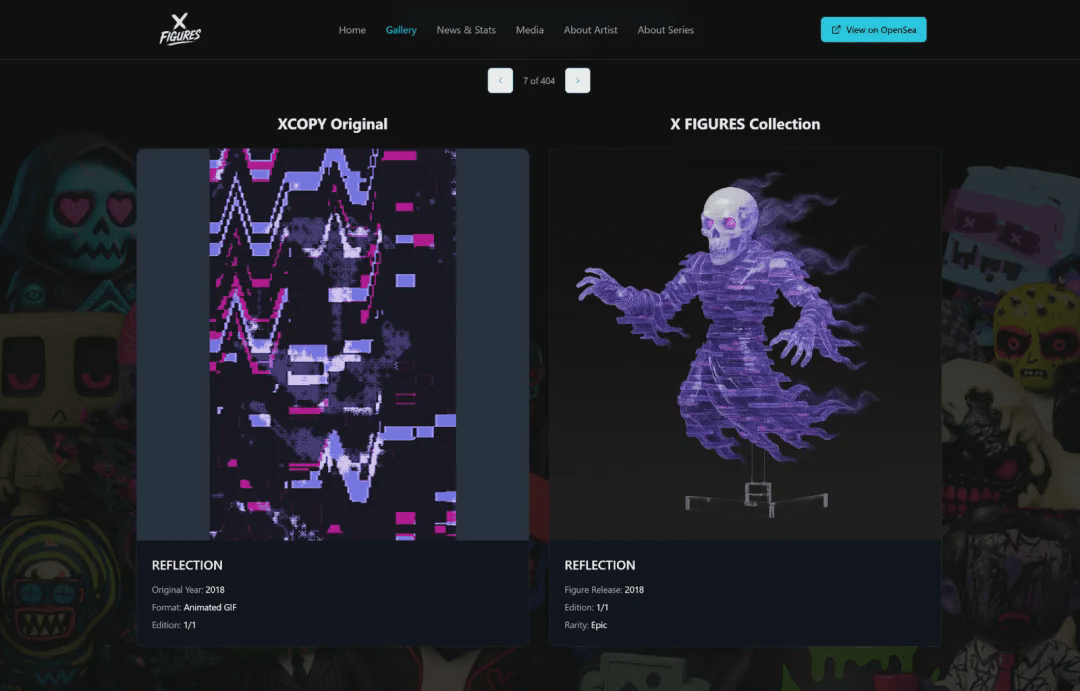Click the X Figures logo
This screenshot has width=1080, height=691.
[180, 30]
